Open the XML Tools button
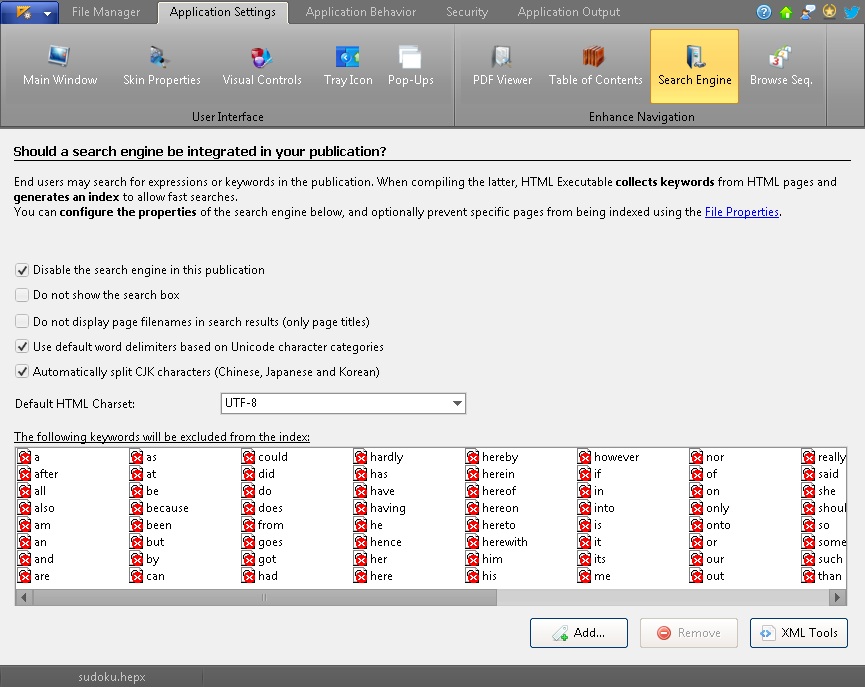 (798, 633)
